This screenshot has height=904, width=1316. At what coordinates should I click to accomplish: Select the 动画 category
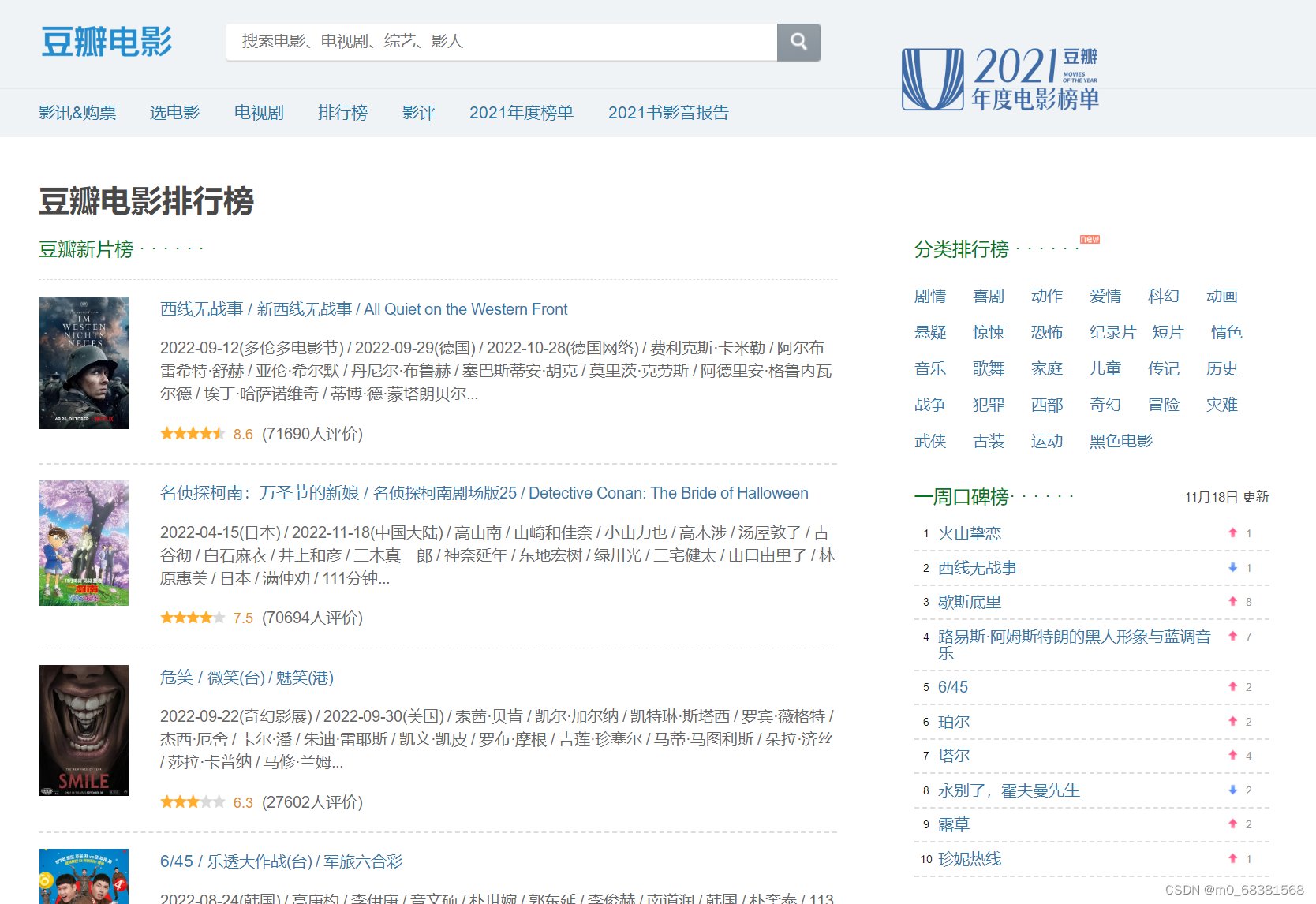pyautogui.click(x=1222, y=296)
